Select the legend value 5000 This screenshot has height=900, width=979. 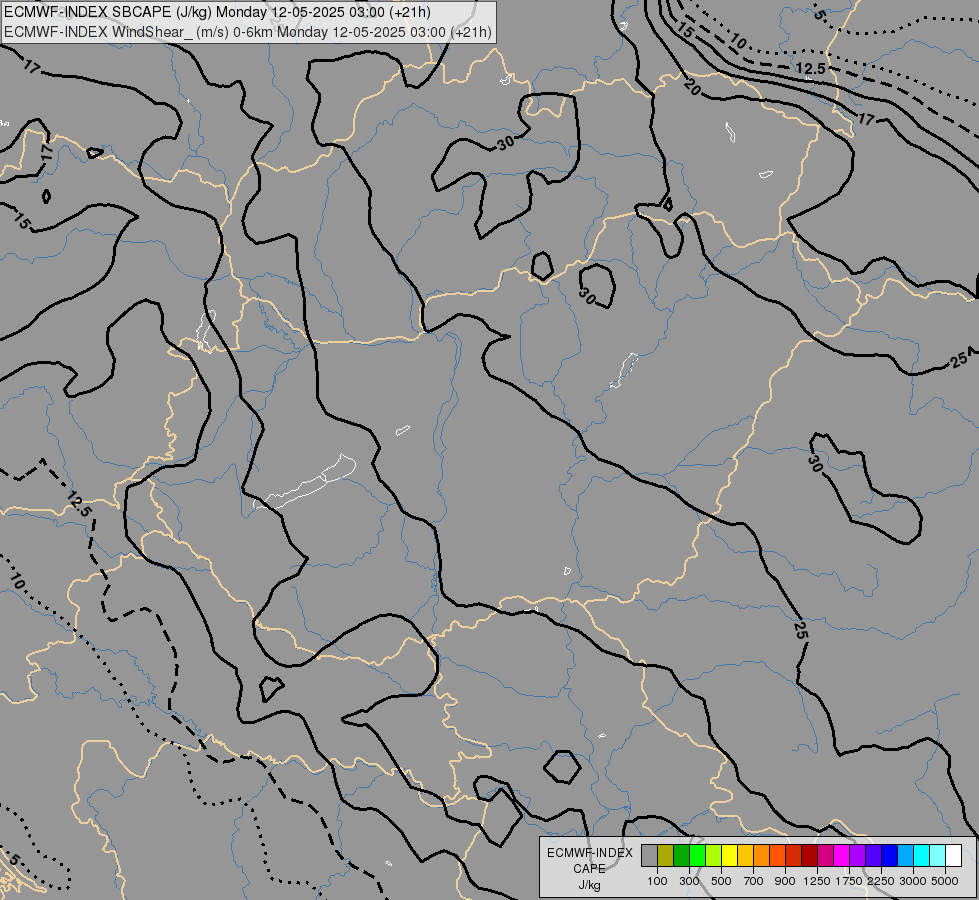(945, 881)
